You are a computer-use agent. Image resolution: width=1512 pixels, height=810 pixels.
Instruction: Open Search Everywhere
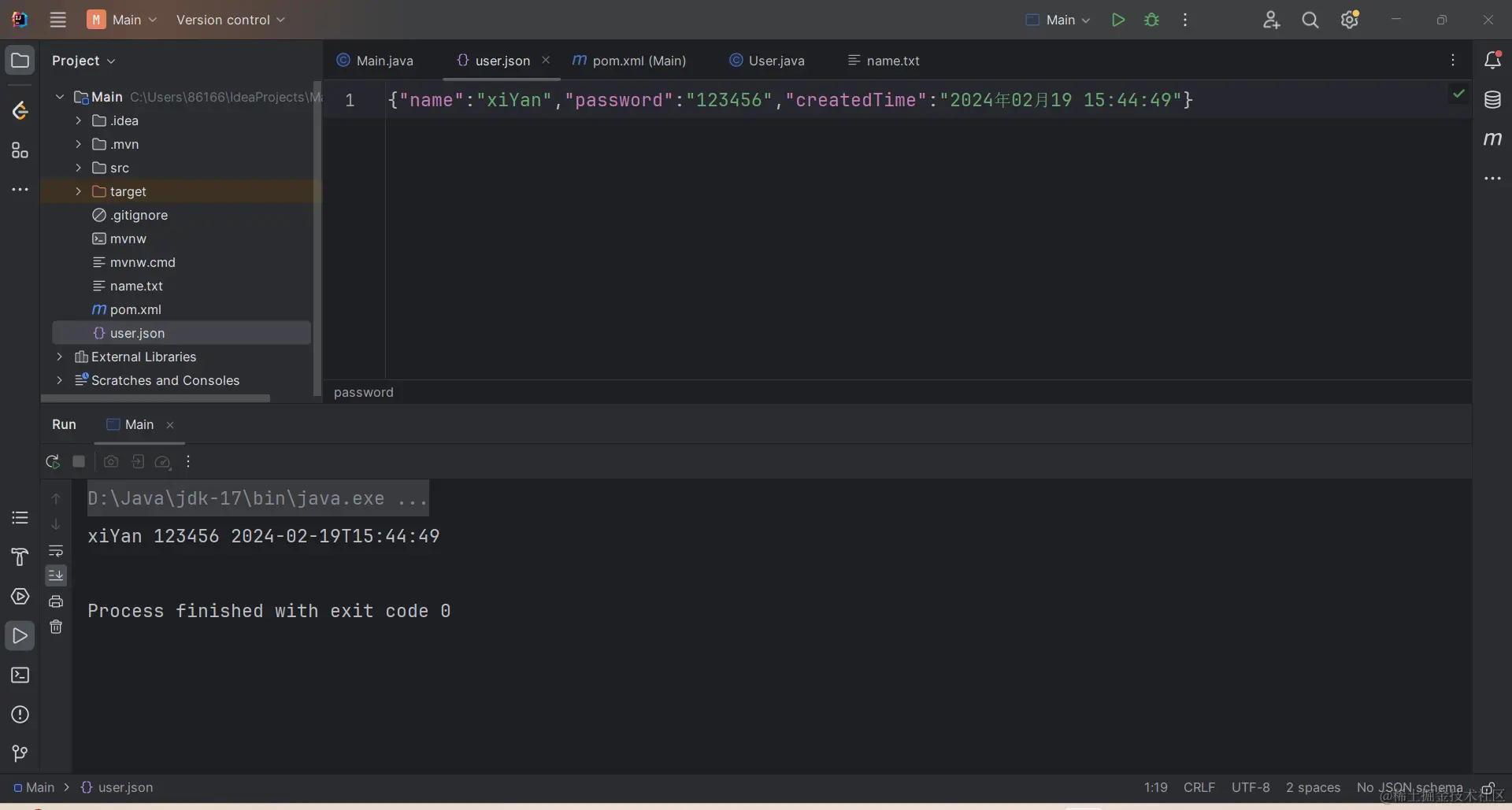(1310, 20)
